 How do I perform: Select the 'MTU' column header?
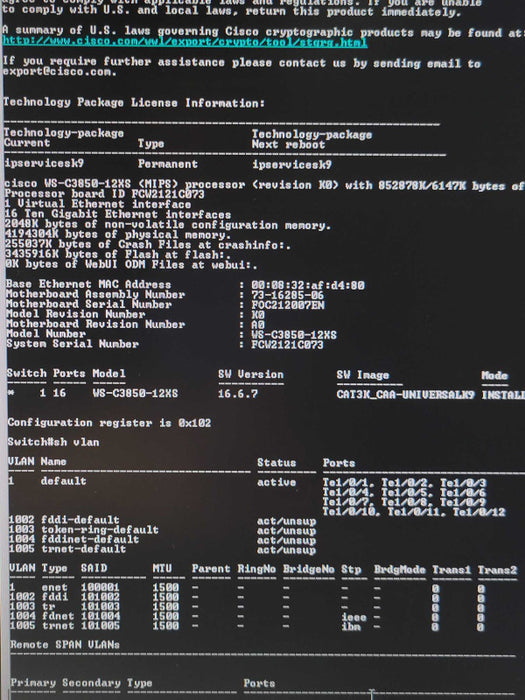point(162,568)
